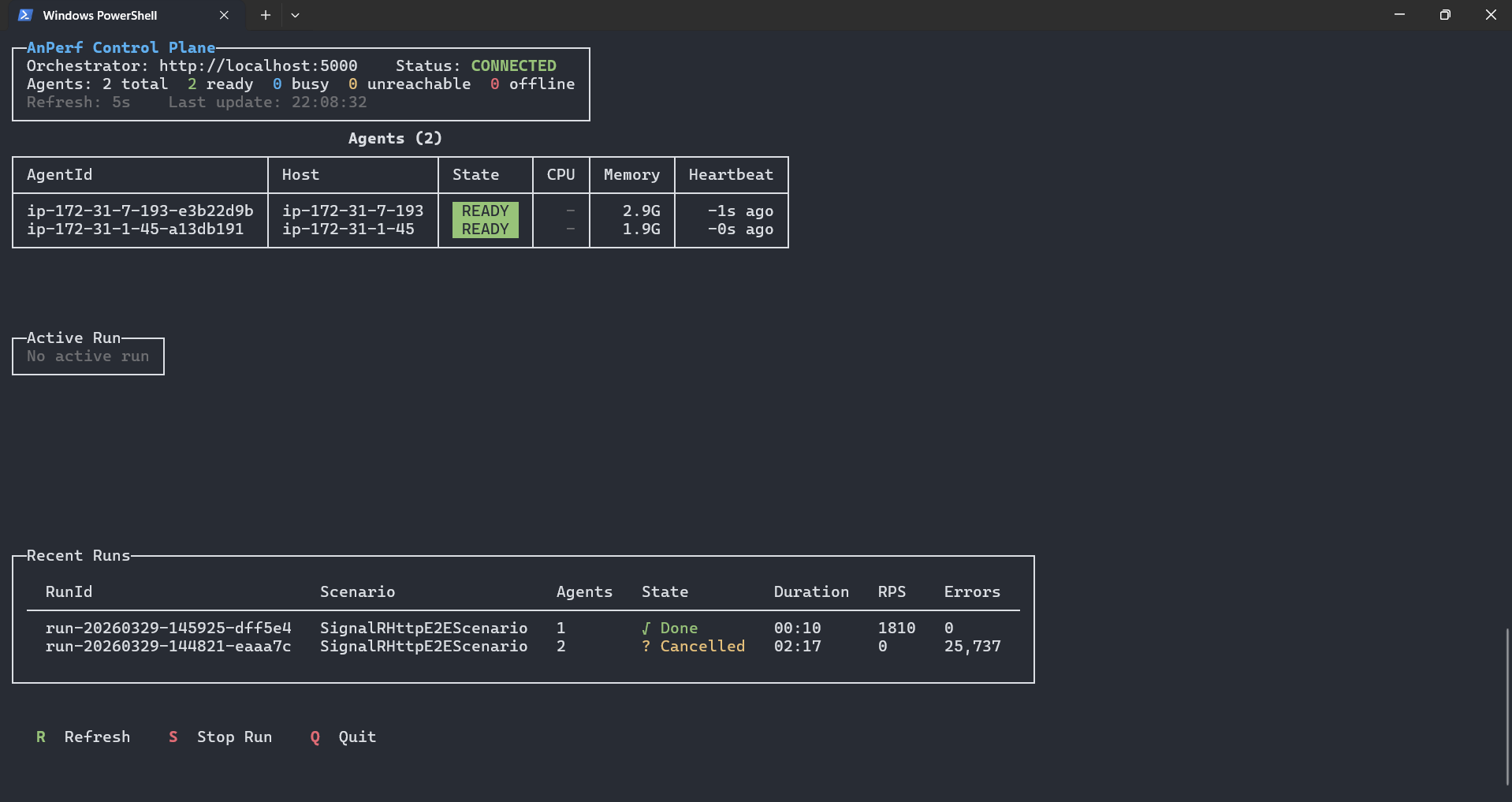
Task: Click the new tab plus icon
Action: [x=265, y=15]
